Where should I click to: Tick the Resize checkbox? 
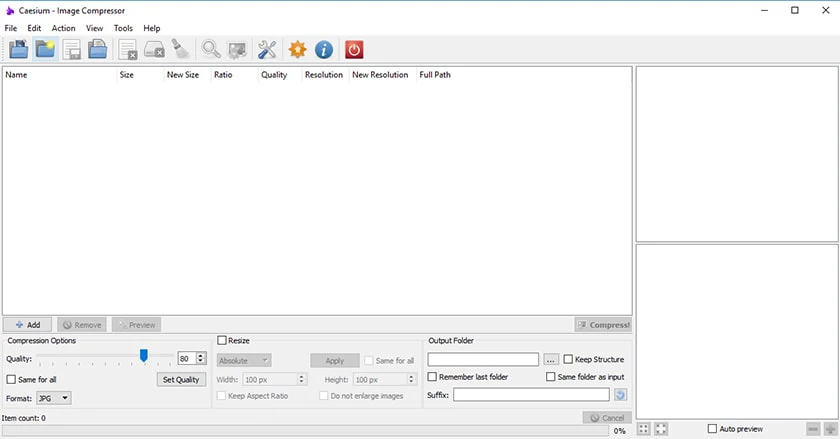[222, 340]
